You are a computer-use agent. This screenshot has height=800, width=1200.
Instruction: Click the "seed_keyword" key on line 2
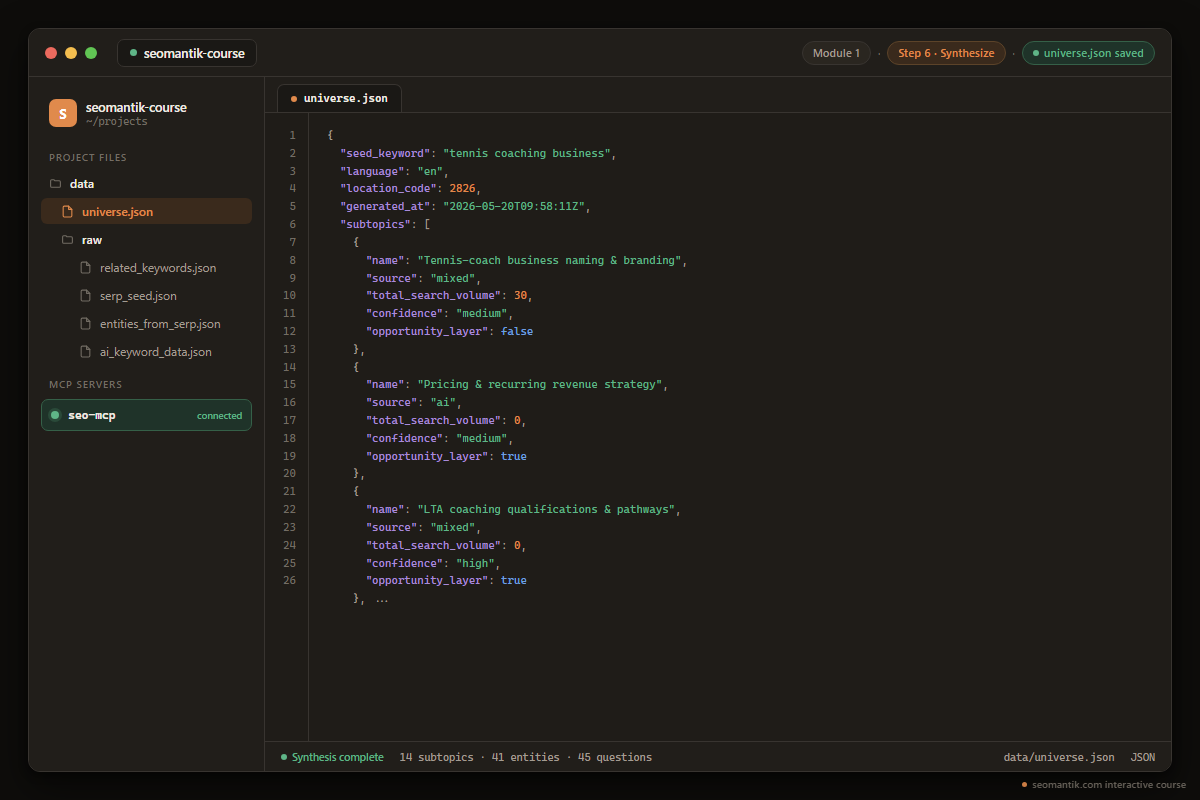pyautogui.click(x=385, y=153)
